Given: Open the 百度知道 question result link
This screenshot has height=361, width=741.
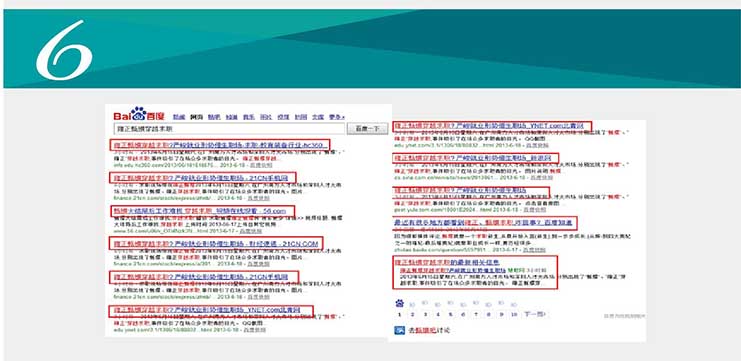Looking at the screenshot, I should tap(485, 222).
